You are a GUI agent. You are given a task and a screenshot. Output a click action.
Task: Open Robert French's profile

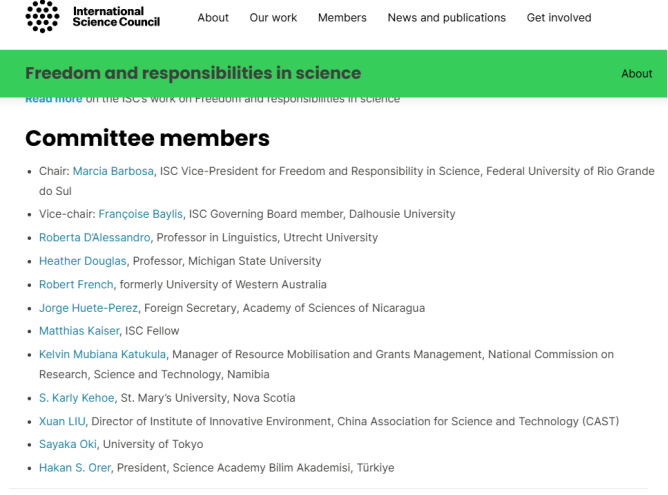click(76, 285)
